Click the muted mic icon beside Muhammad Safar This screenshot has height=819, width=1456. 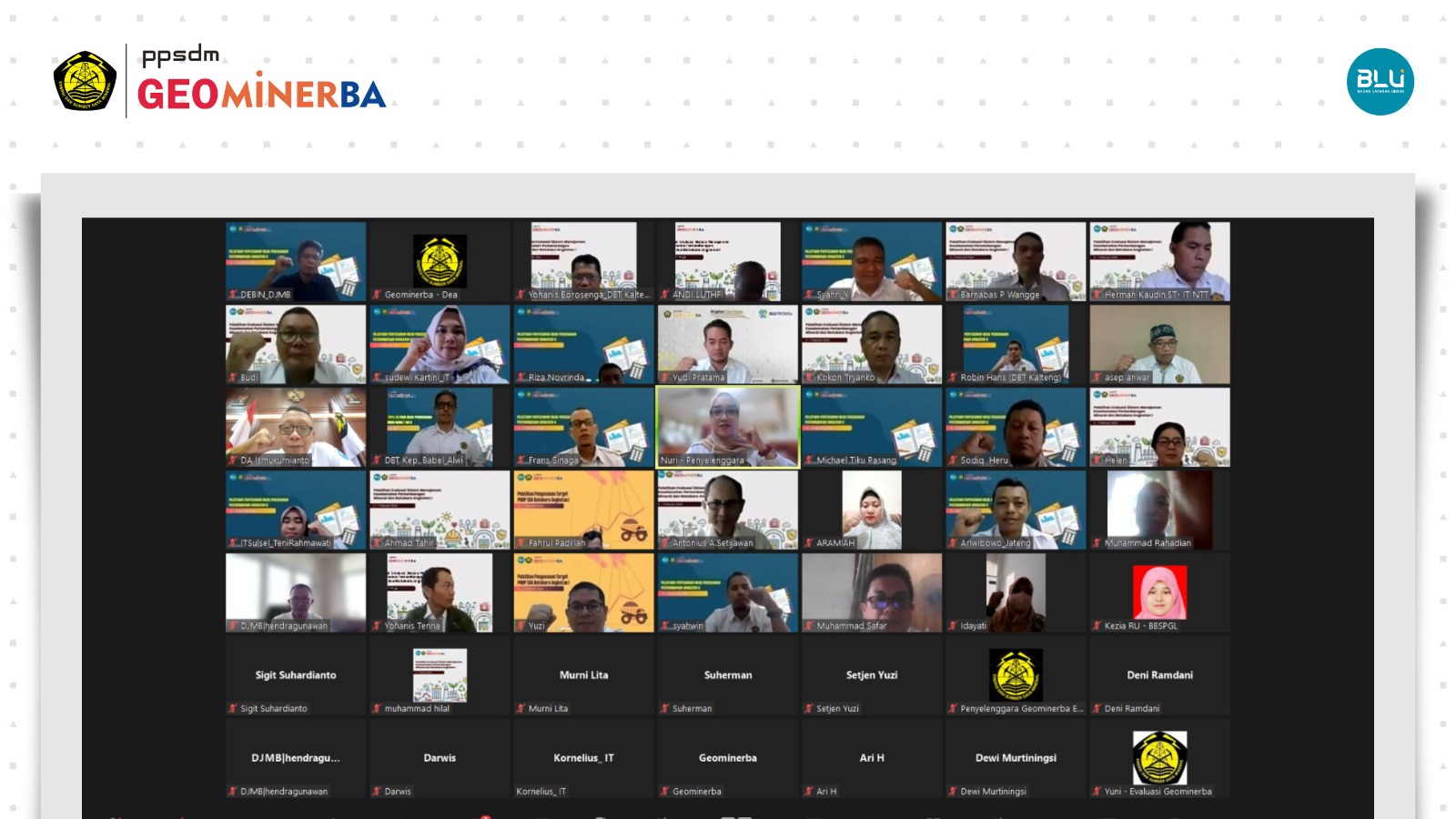(x=809, y=625)
